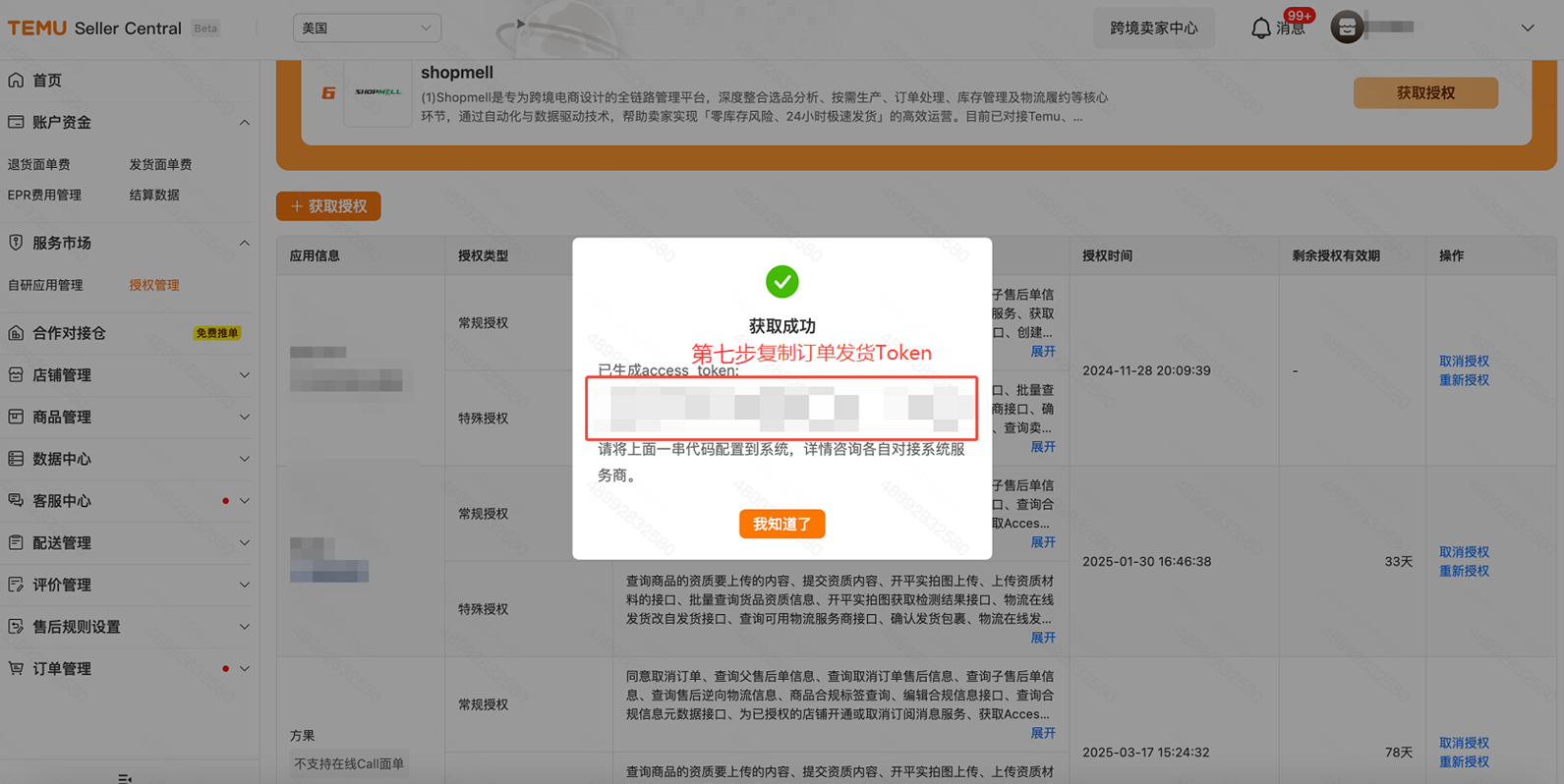Open notifications via the bell icon
The image size is (1564, 784).
tap(1260, 28)
